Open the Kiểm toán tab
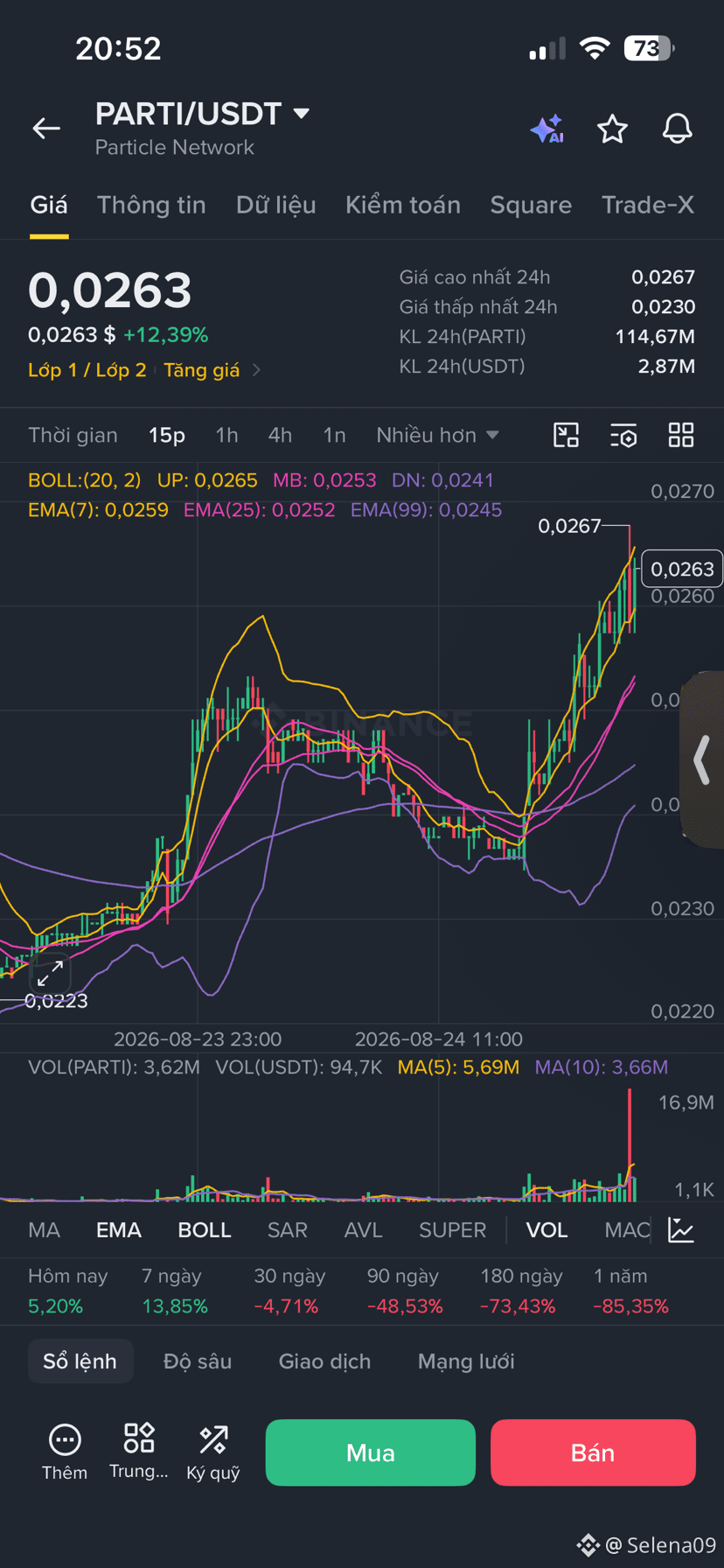The height and width of the screenshot is (1568, 724). [403, 205]
